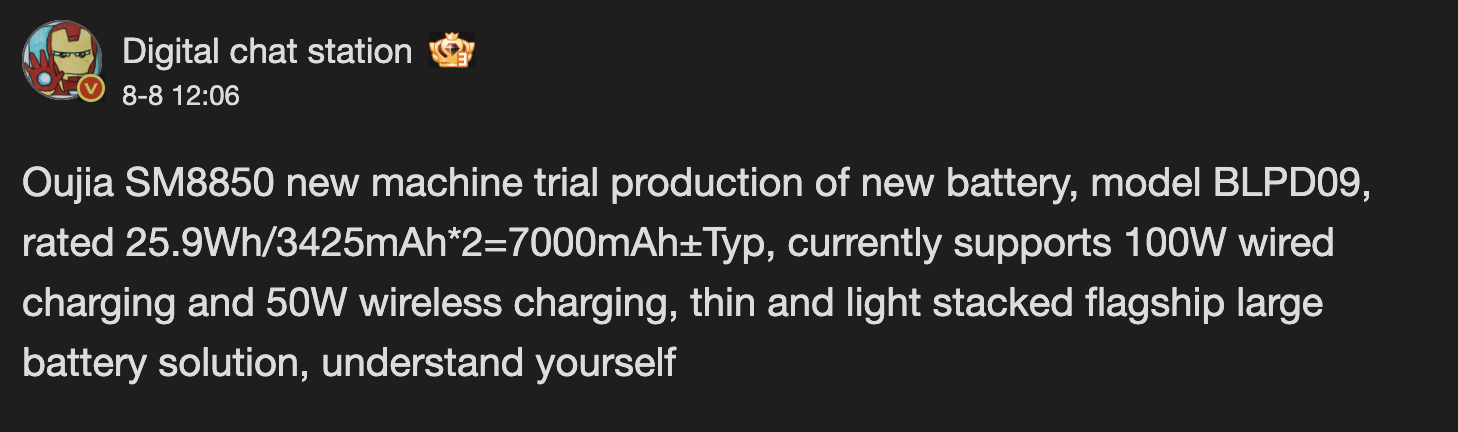Image resolution: width=1458 pixels, height=432 pixels.
Task: Click the phrase understand yourself
Action: pyautogui.click(x=499, y=362)
